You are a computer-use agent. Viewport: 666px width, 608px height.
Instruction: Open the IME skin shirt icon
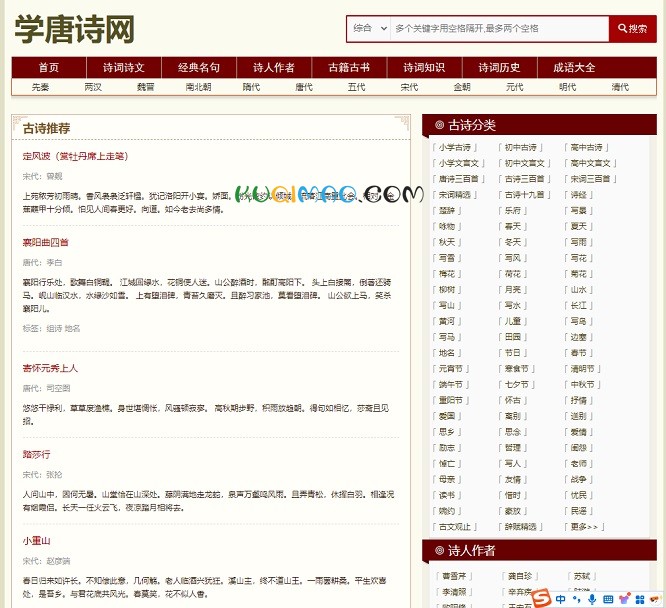click(x=624, y=600)
